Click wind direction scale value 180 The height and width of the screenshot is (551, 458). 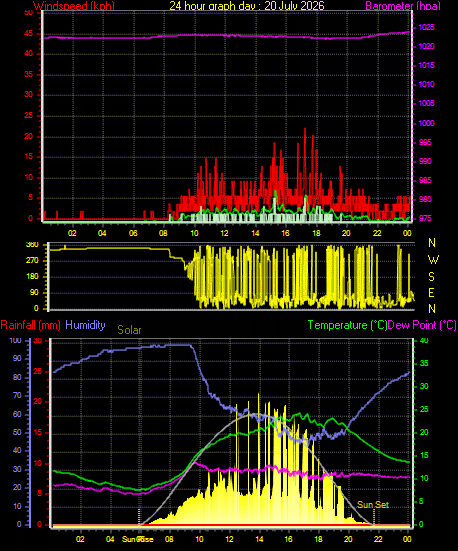(32, 277)
